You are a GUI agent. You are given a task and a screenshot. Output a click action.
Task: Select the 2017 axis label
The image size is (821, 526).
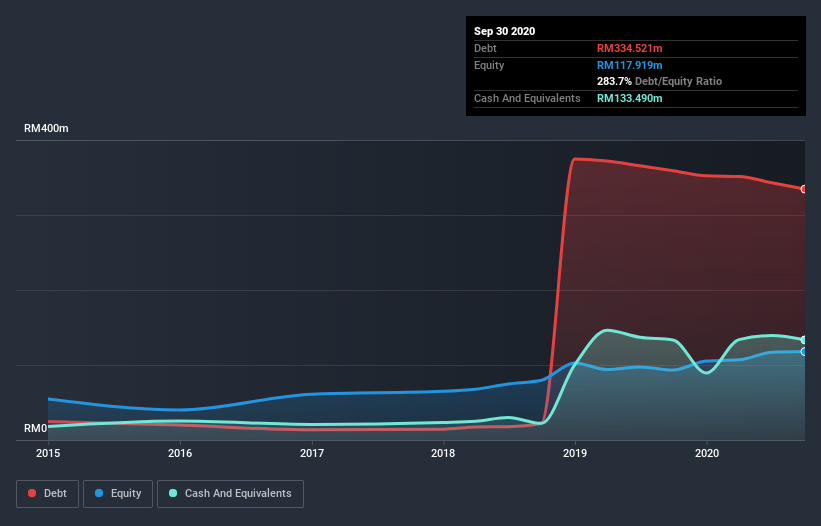[312, 453]
